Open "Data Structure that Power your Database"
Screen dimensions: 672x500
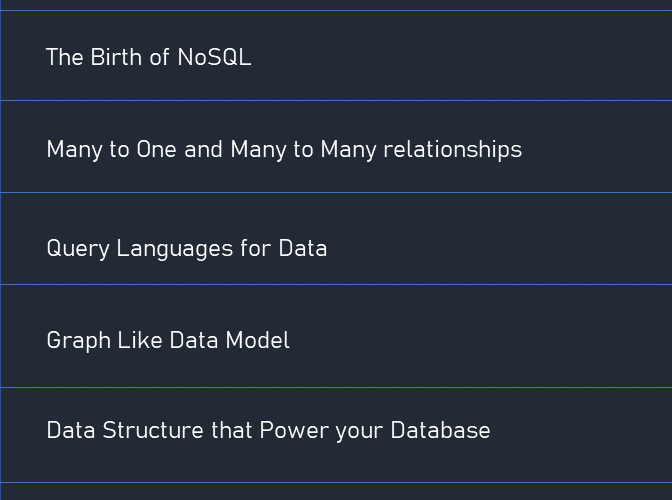[x=336, y=435]
